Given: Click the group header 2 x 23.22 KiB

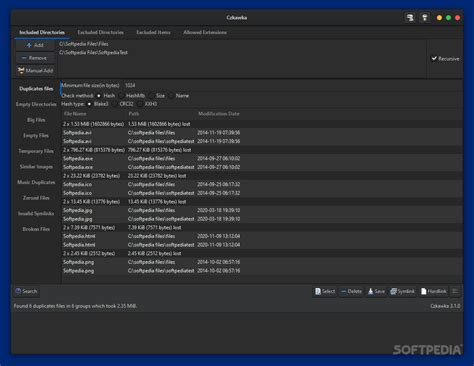Looking at the screenshot, I should click(262, 176).
